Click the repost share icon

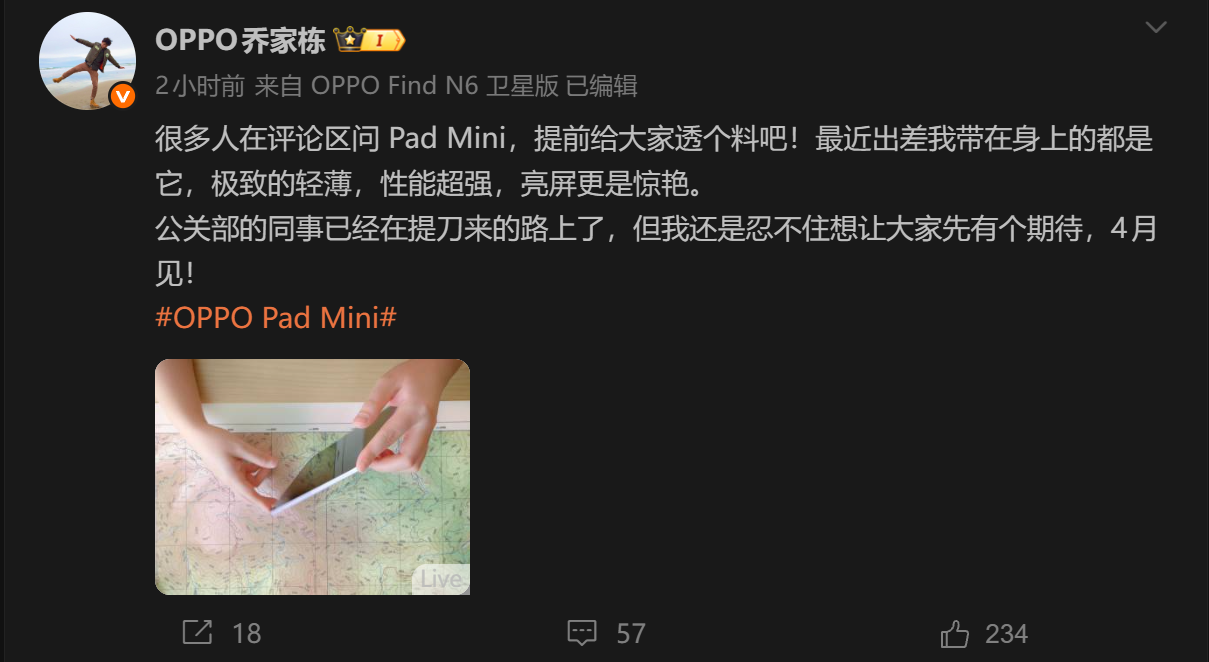[197, 632]
